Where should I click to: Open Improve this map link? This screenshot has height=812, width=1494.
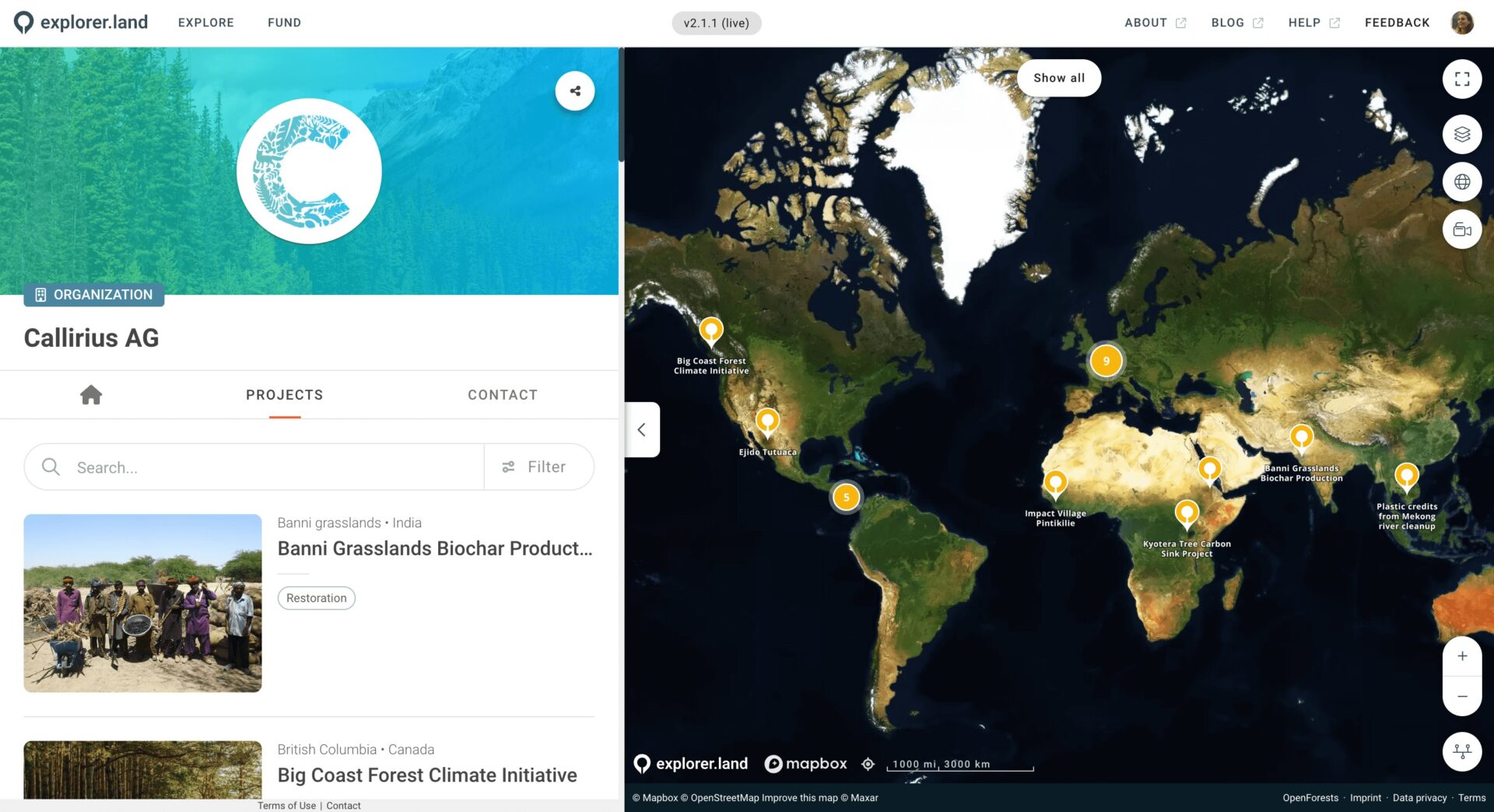(x=799, y=798)
